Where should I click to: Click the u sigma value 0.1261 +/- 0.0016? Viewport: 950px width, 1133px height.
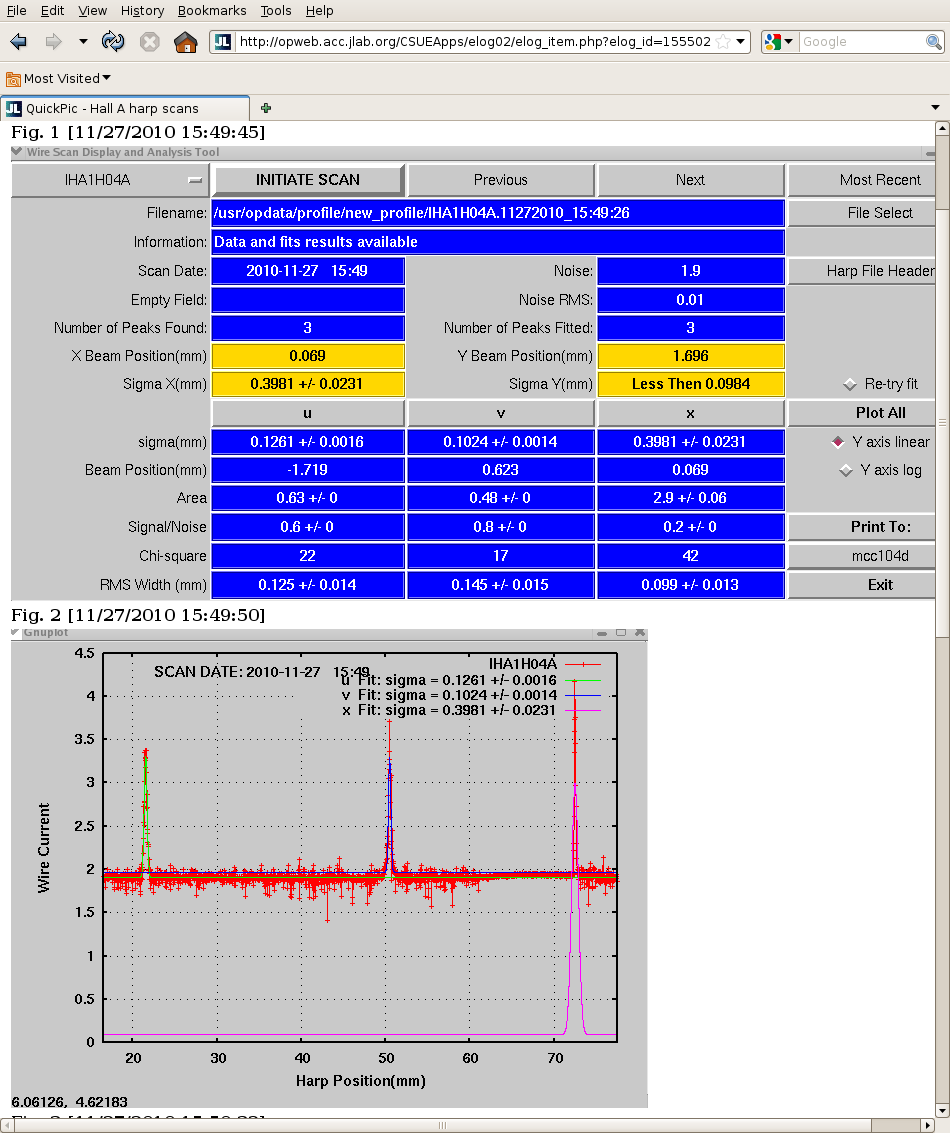(x=308, y=441)
